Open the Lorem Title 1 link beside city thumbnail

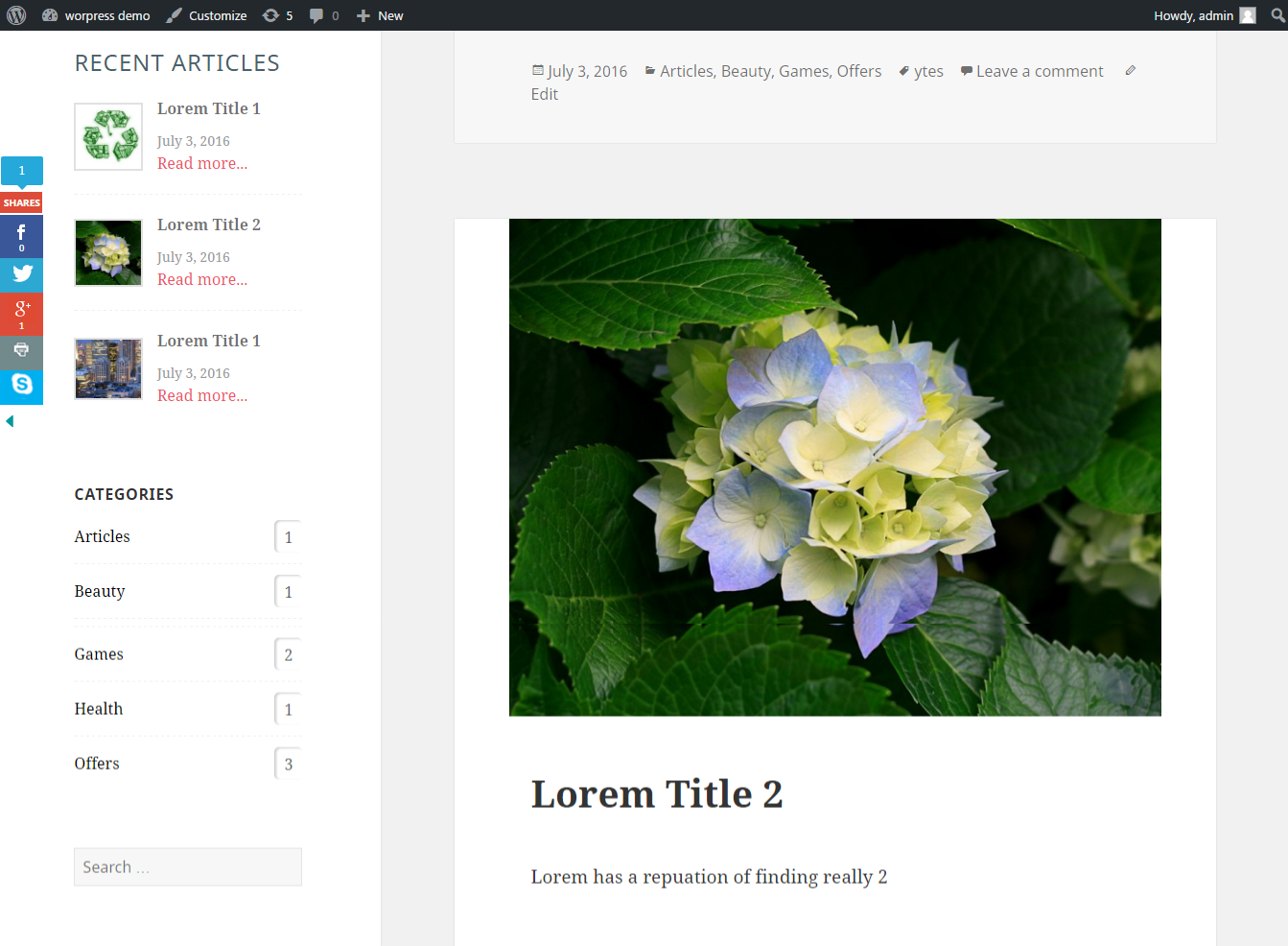[208, 341]
